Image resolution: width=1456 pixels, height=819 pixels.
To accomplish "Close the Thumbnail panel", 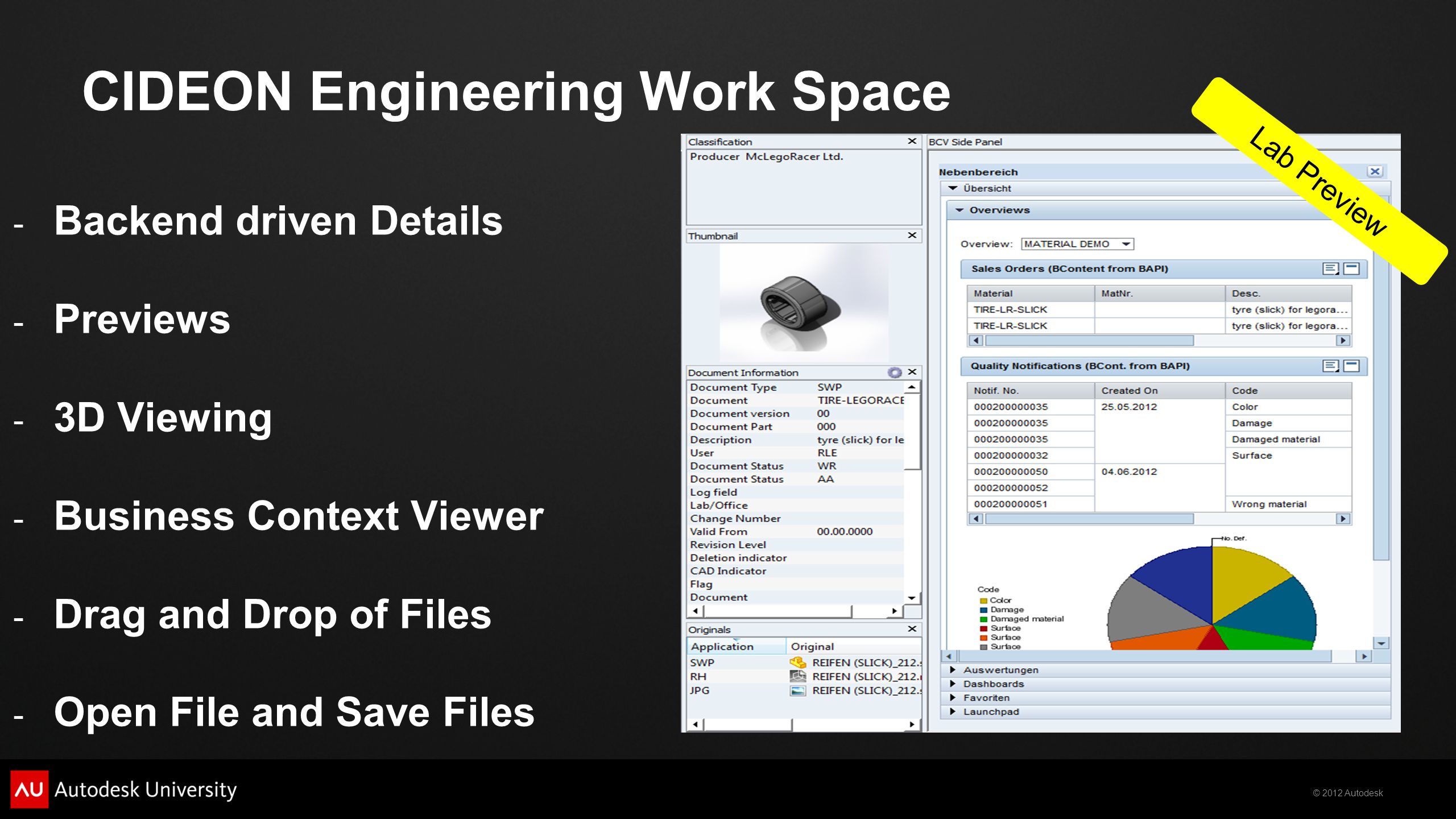I will (x=912, y=235).
